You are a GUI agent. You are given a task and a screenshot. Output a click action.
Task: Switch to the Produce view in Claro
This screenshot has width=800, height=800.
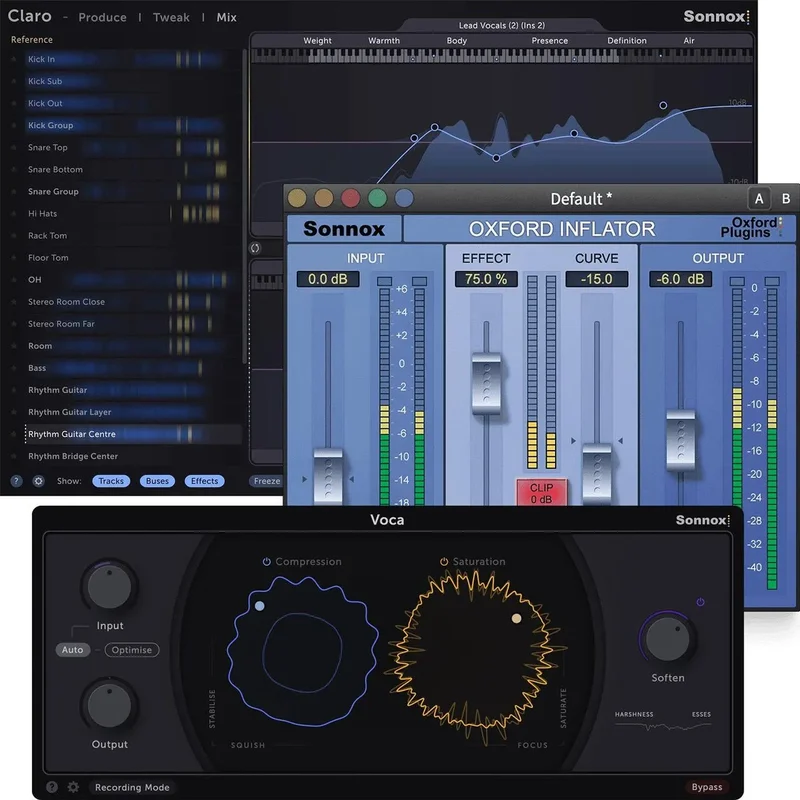(102, 17)
